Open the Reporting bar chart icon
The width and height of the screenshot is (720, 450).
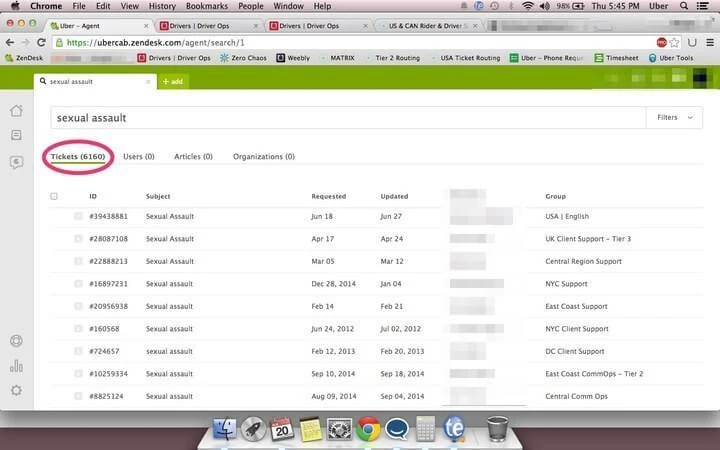[16, 365]
